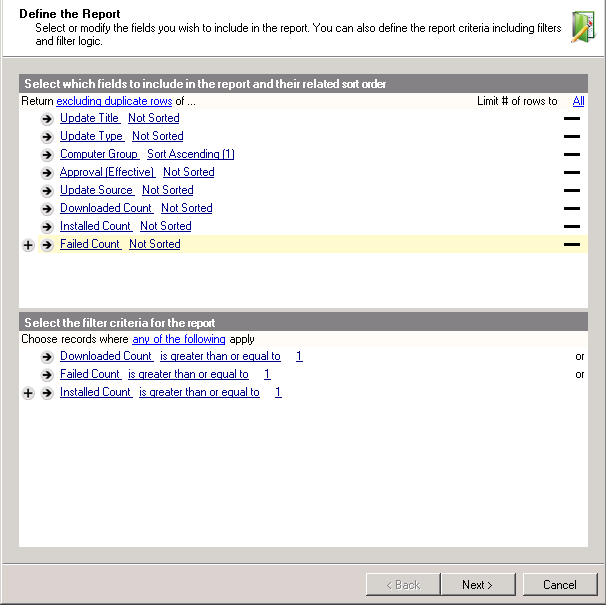Click the arrow icon beside Update Title
The image size is (606, 605).
pyautogui.click(x=47, y=119)
